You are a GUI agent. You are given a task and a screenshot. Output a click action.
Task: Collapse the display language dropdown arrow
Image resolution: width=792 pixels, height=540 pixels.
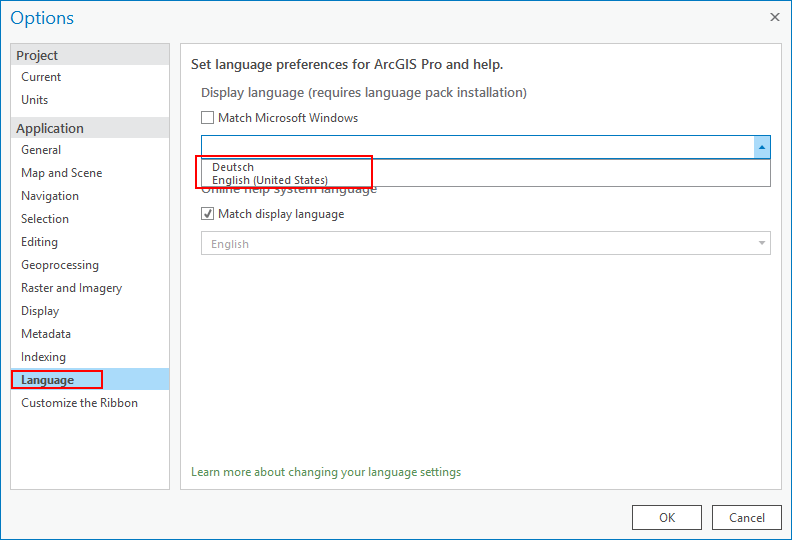[762, 147]
